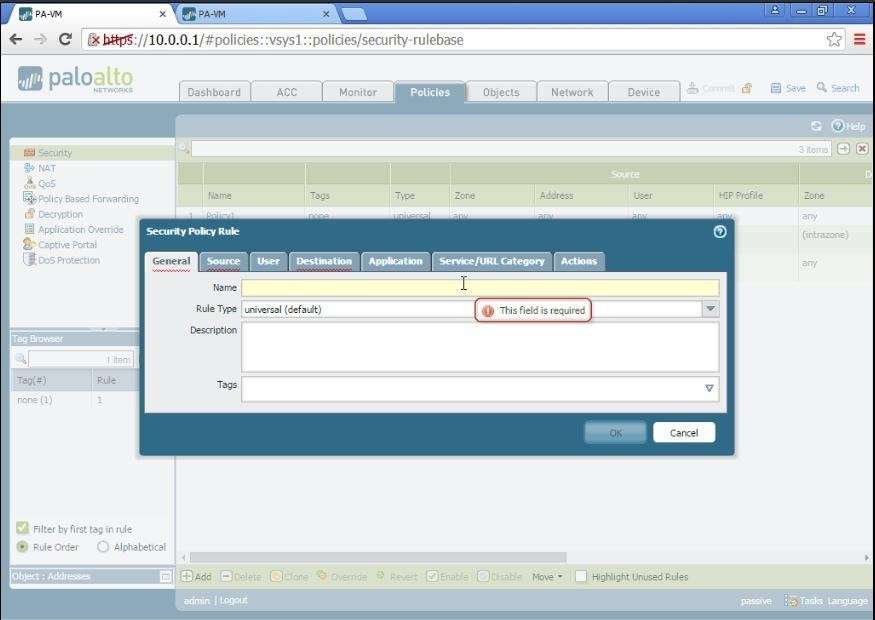This screenshot has width=875, height=620.
Task: Open the Move dropdown menu
Action: 546,577
